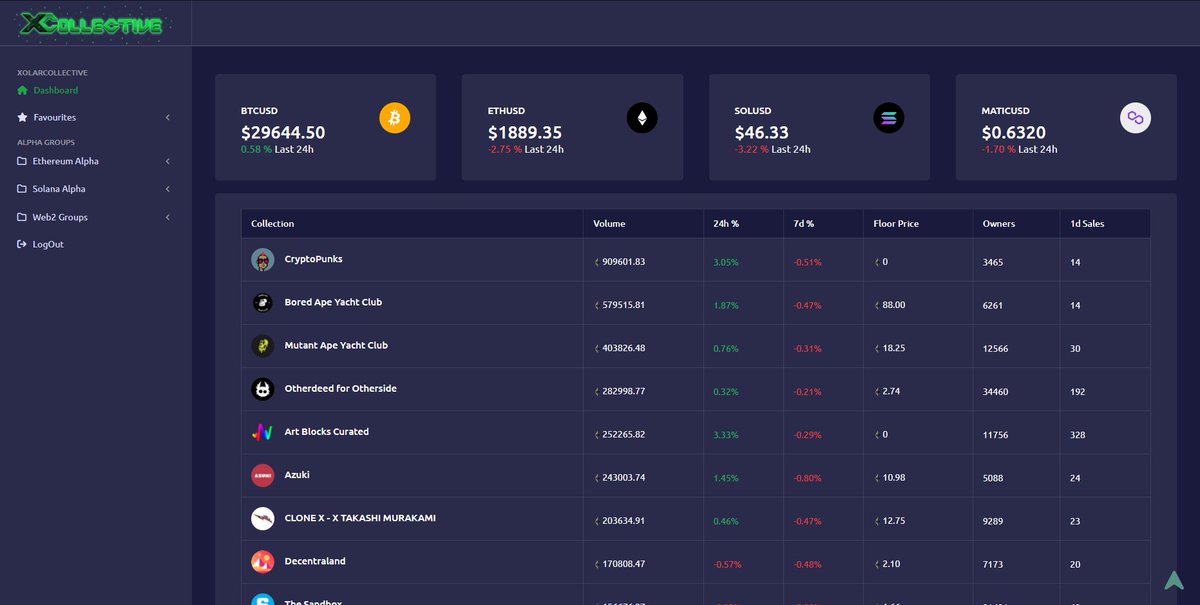
Task: Click the Ethereum Alpha folder icon
Action: click(23, 161)
